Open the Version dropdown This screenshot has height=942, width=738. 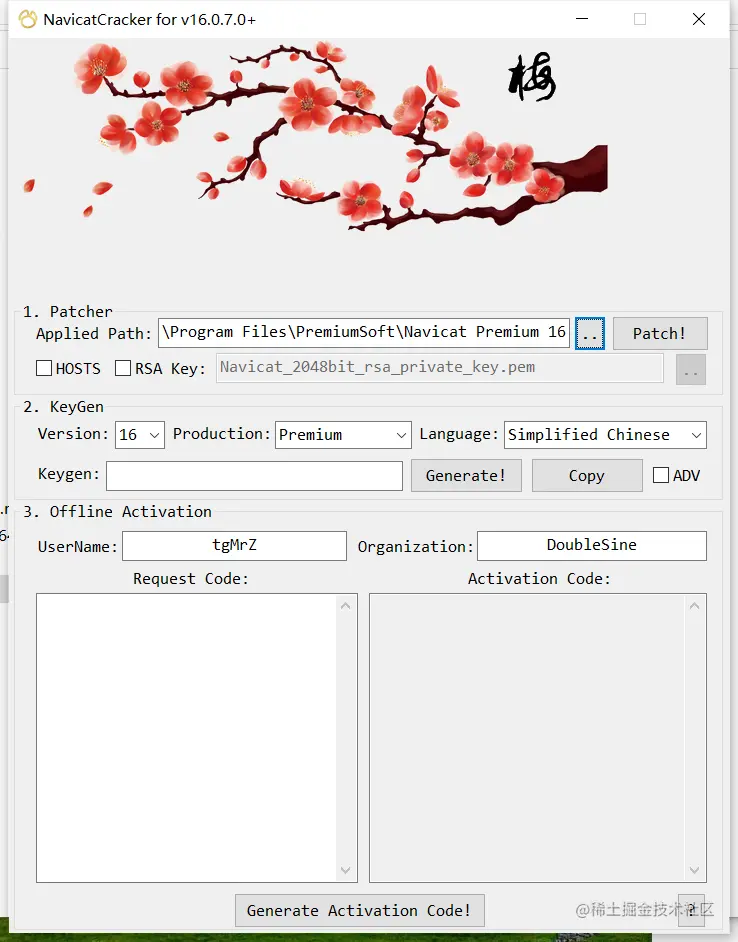click(139, 434)
